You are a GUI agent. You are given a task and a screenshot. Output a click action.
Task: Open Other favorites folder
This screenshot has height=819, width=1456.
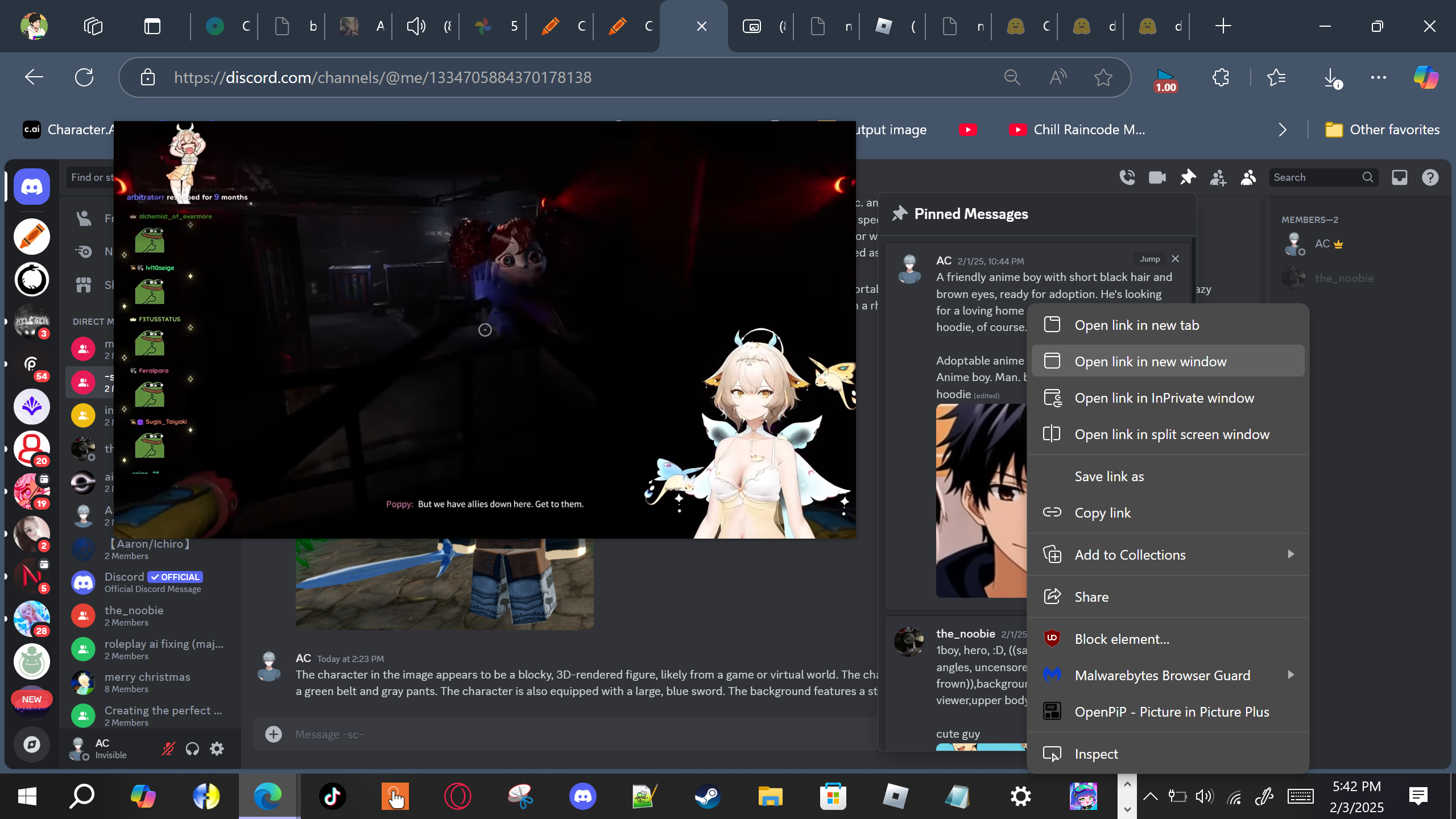(x=1382, y=130)
